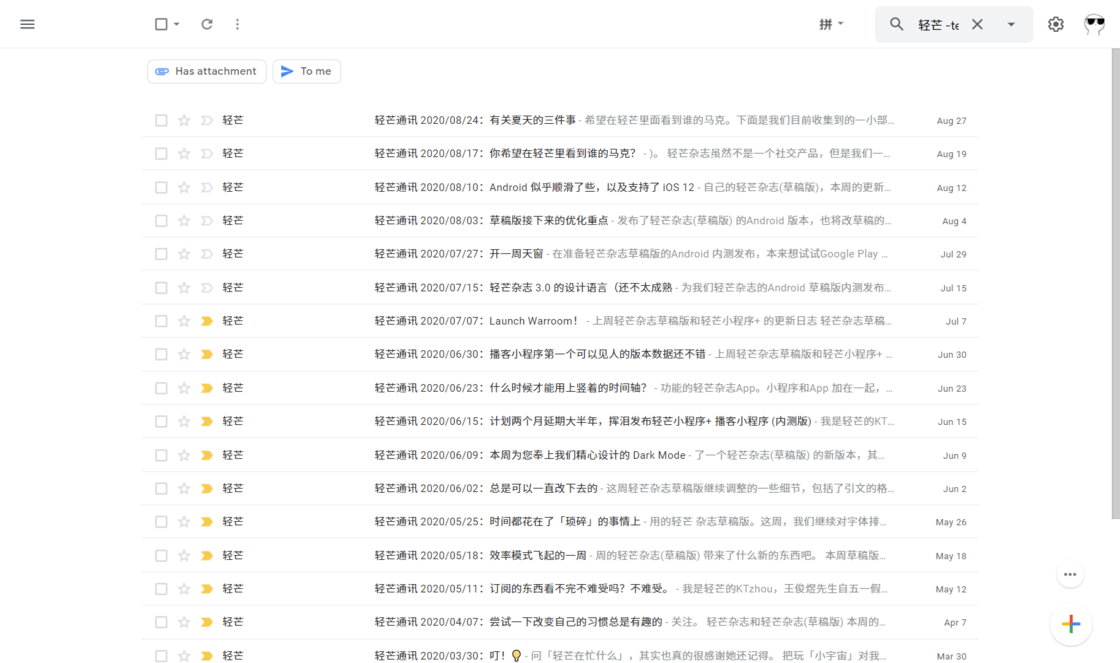1120x663 pixels.
Task: Open email 开一周天窗
Action: (560, 254)
